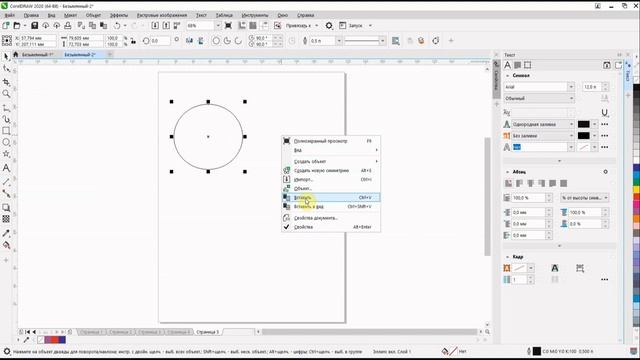Select the Color Eyedropper tool
Image resolution: width=640 pixels, height=360 pixels.
[x=6, y=233]
